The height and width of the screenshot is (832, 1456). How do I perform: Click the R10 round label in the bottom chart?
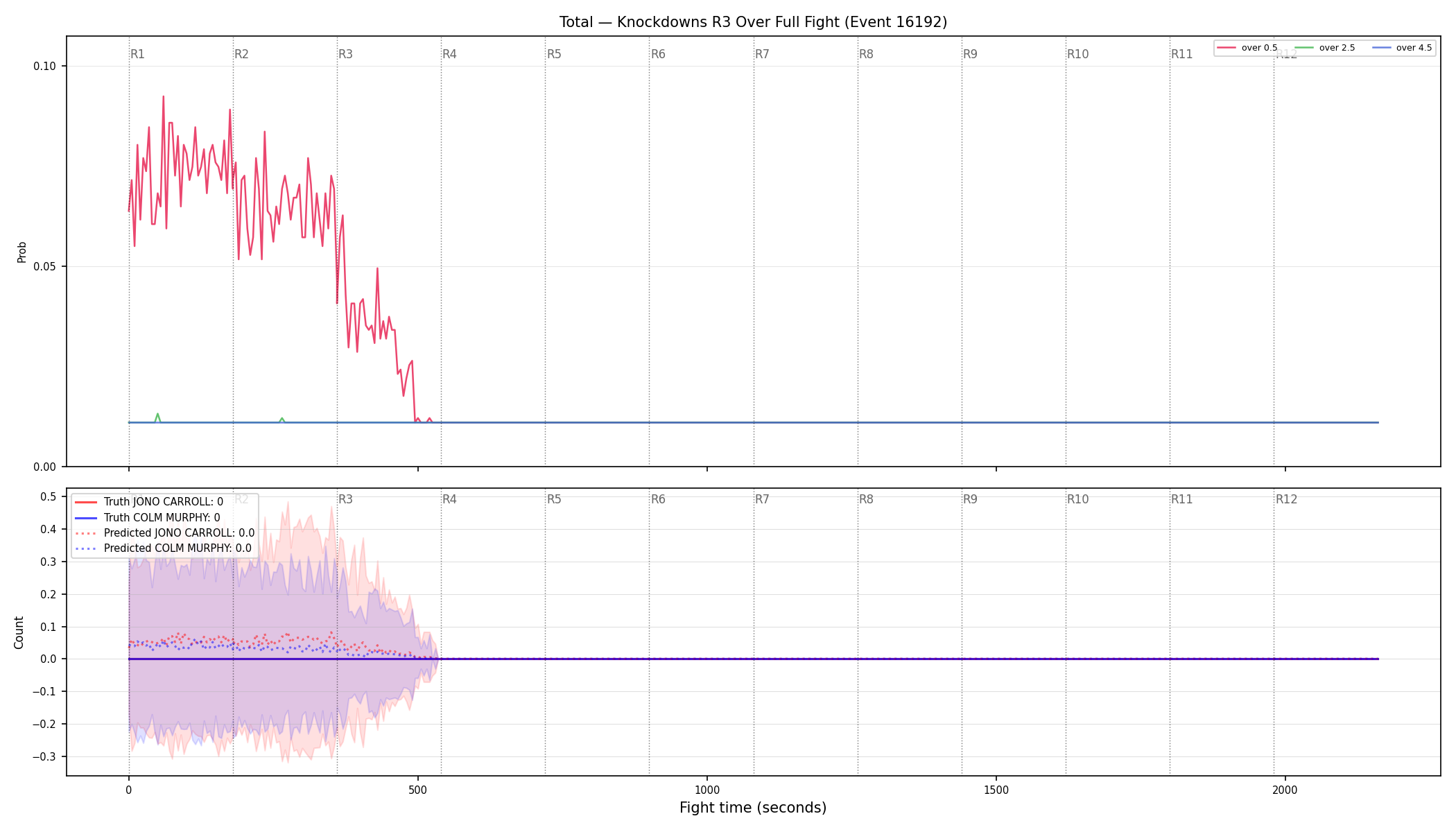pos(1077,499)
